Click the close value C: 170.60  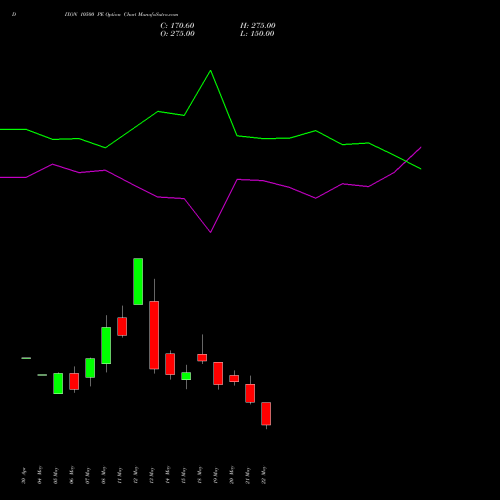177,26
